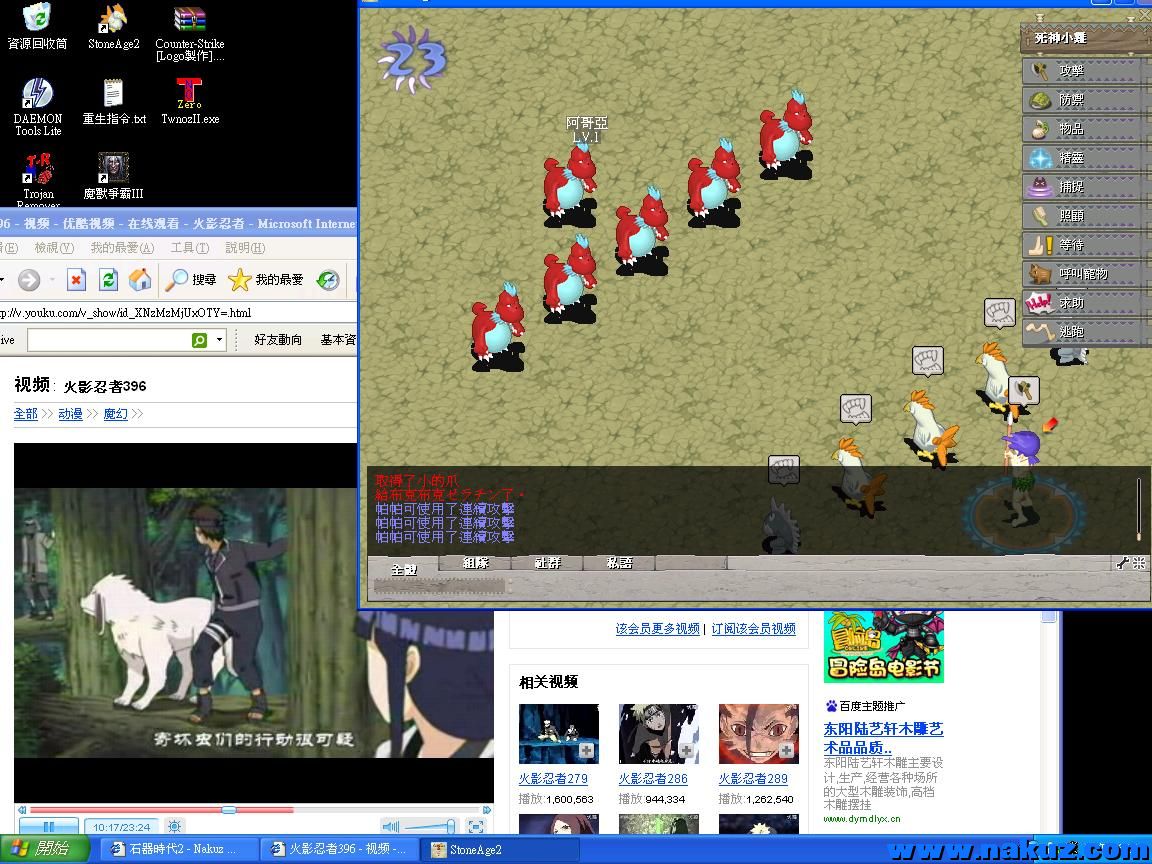Open the 魔獸爭霸III desktop shortcut
The image size is (1152, 864).
pos(113,176)
